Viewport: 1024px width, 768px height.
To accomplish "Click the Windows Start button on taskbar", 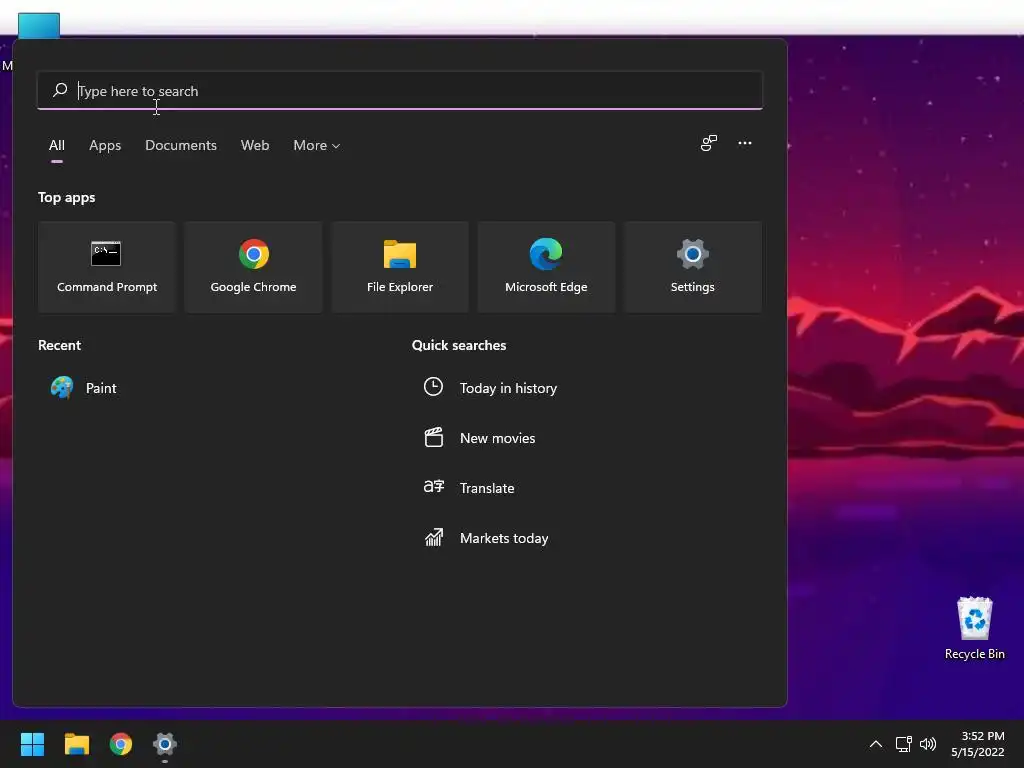I will (32, 744).
